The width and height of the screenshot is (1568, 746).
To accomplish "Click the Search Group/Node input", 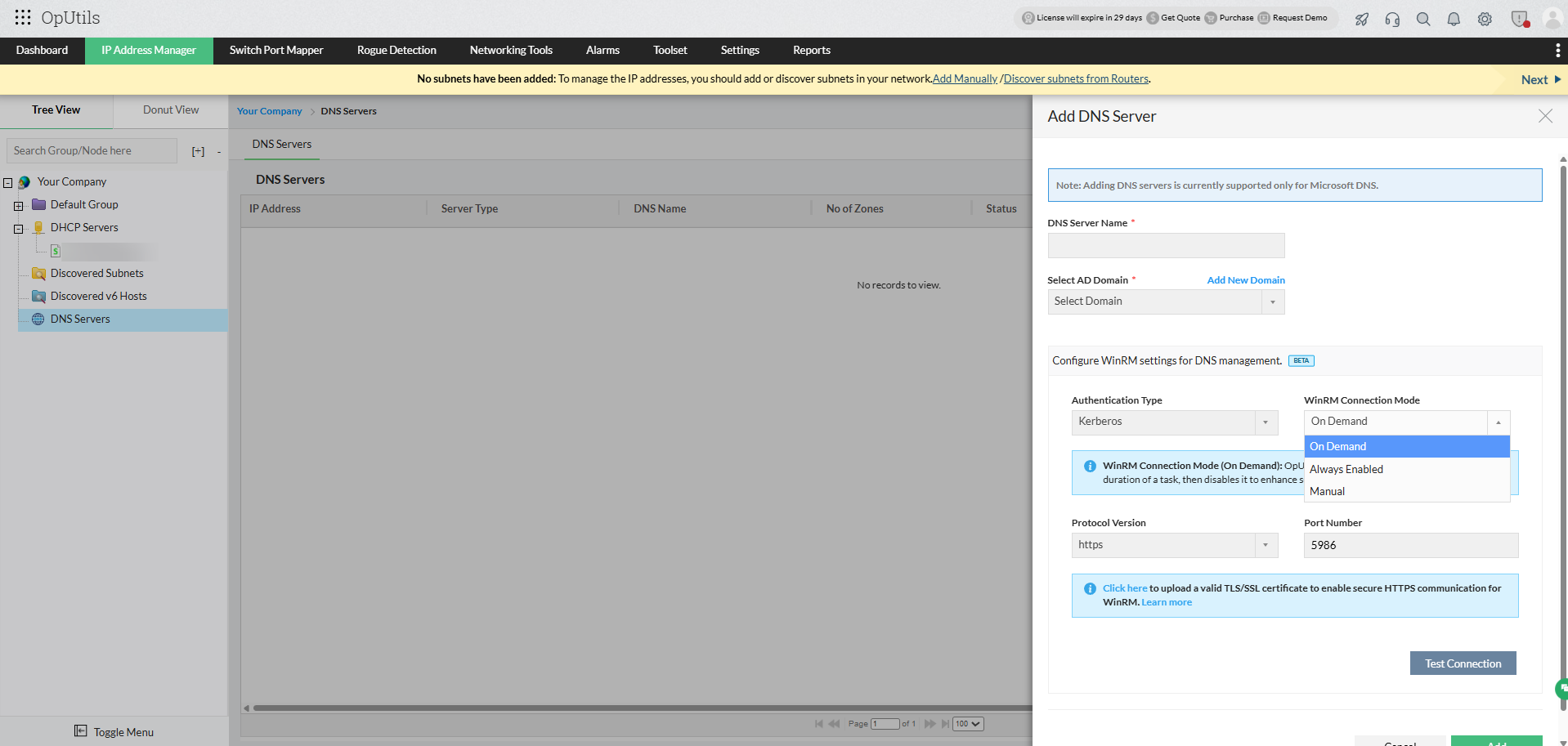I will click(92, 151).
